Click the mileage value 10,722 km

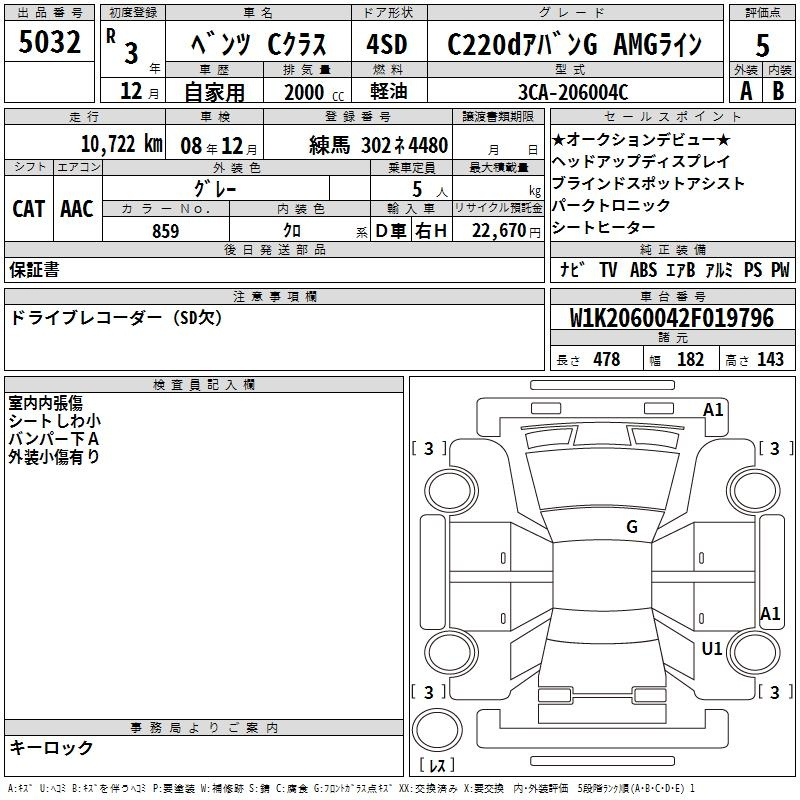tap(111, 144)
